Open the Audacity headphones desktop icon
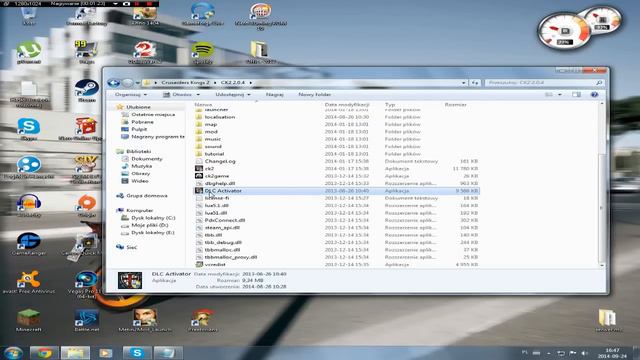The width and height of the screenshot is (640, 360). pos(29,204)
